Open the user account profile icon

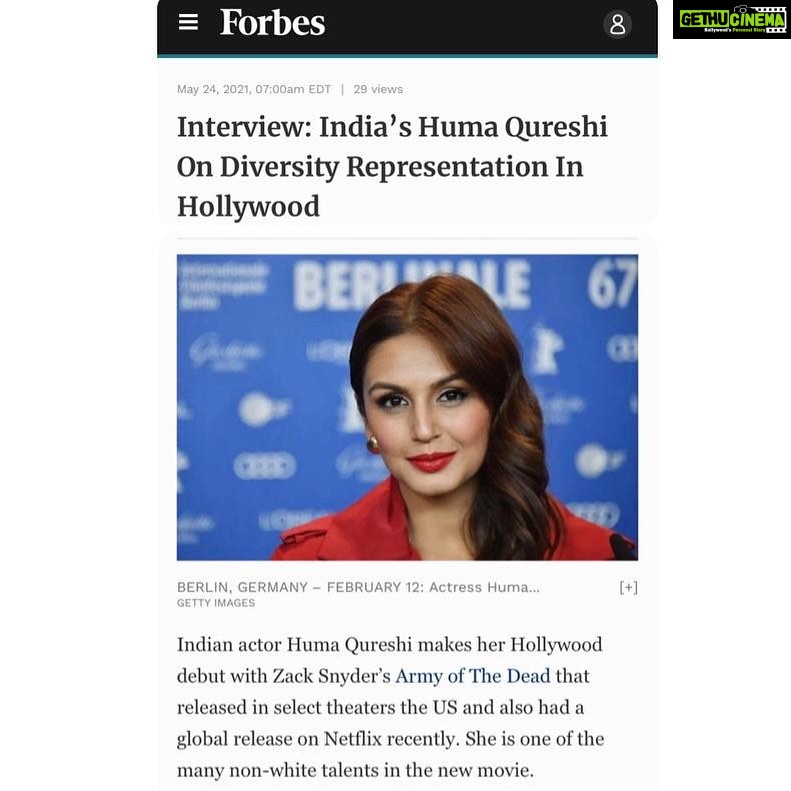[617, 24]
